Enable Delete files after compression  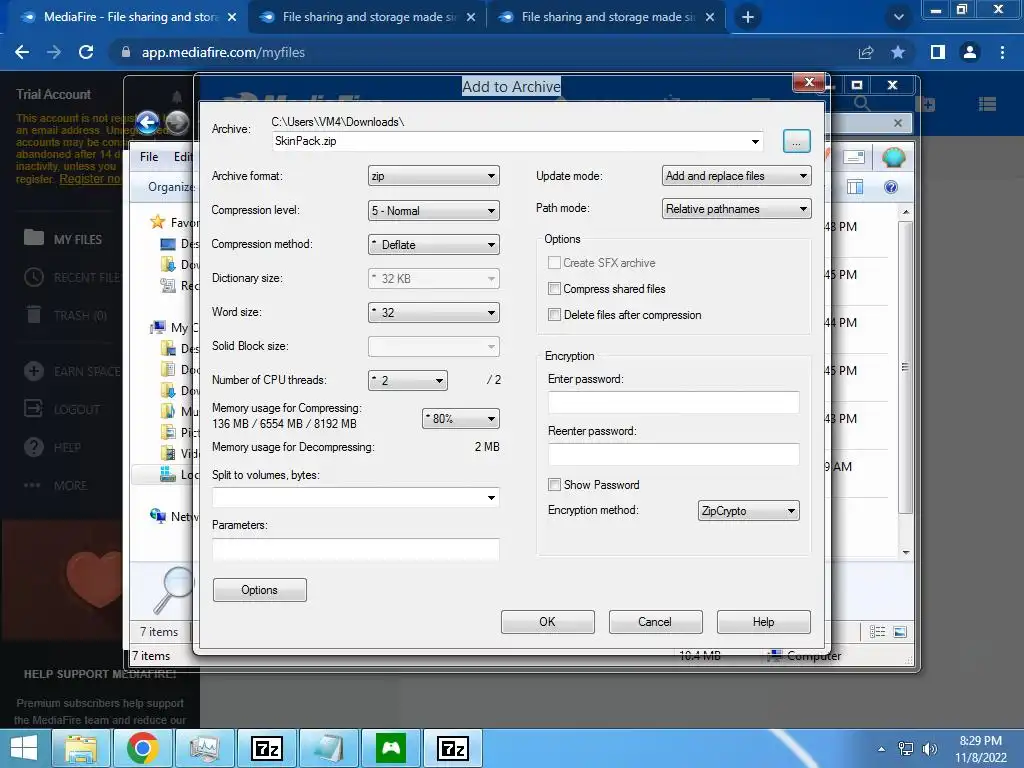click(x=554, y=315)
